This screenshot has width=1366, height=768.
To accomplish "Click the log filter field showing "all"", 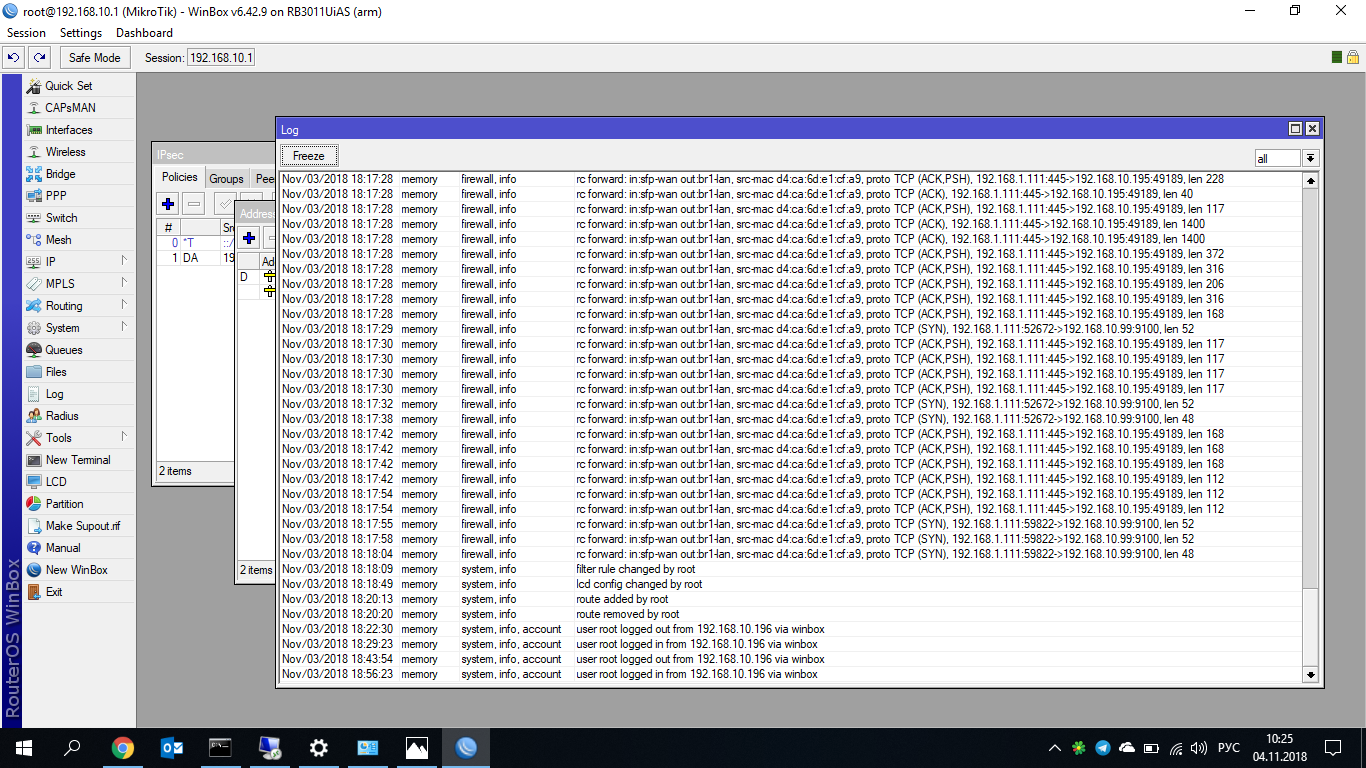I will [1278, 158].
